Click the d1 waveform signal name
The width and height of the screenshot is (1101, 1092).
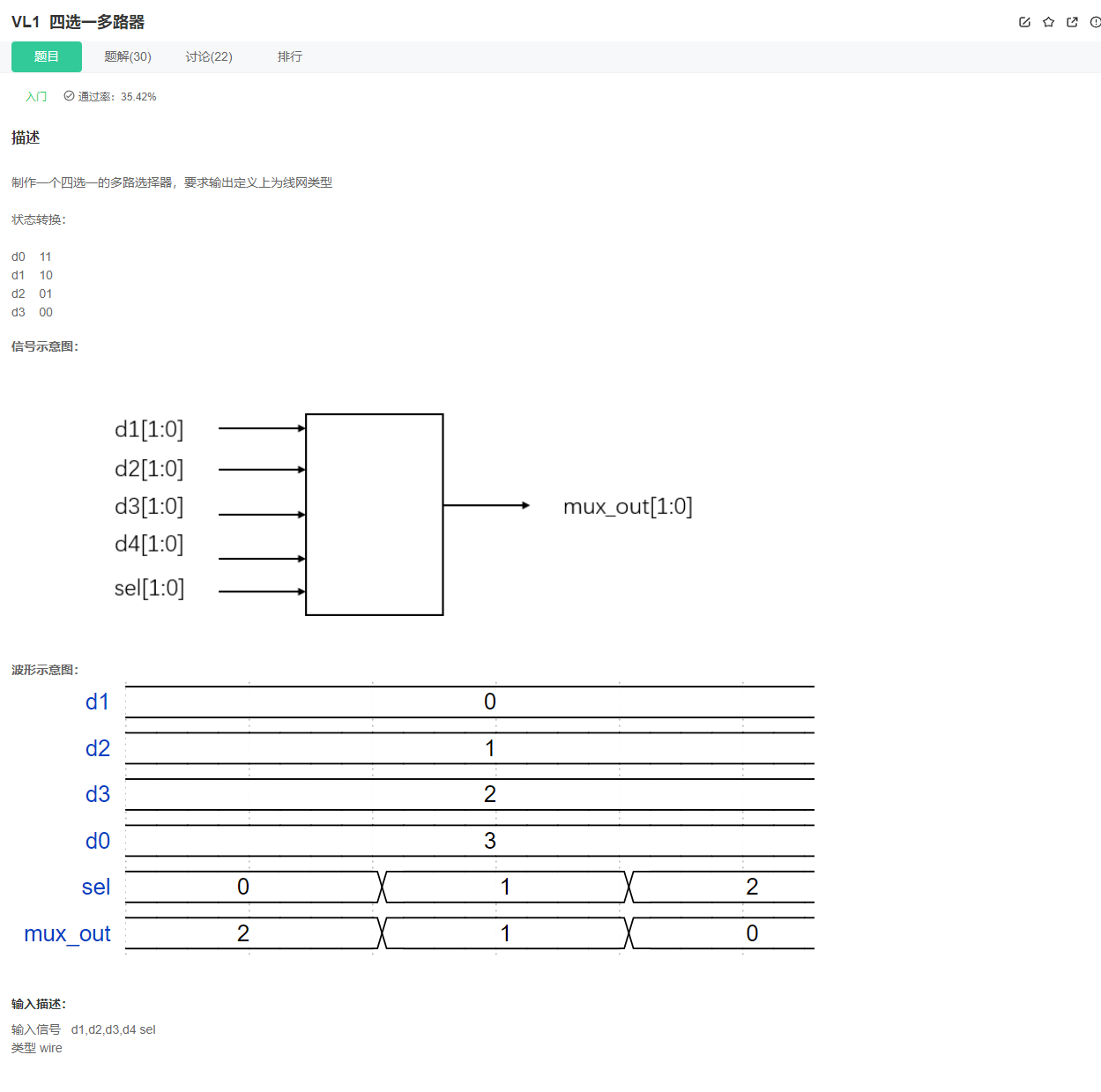(98, 702)
